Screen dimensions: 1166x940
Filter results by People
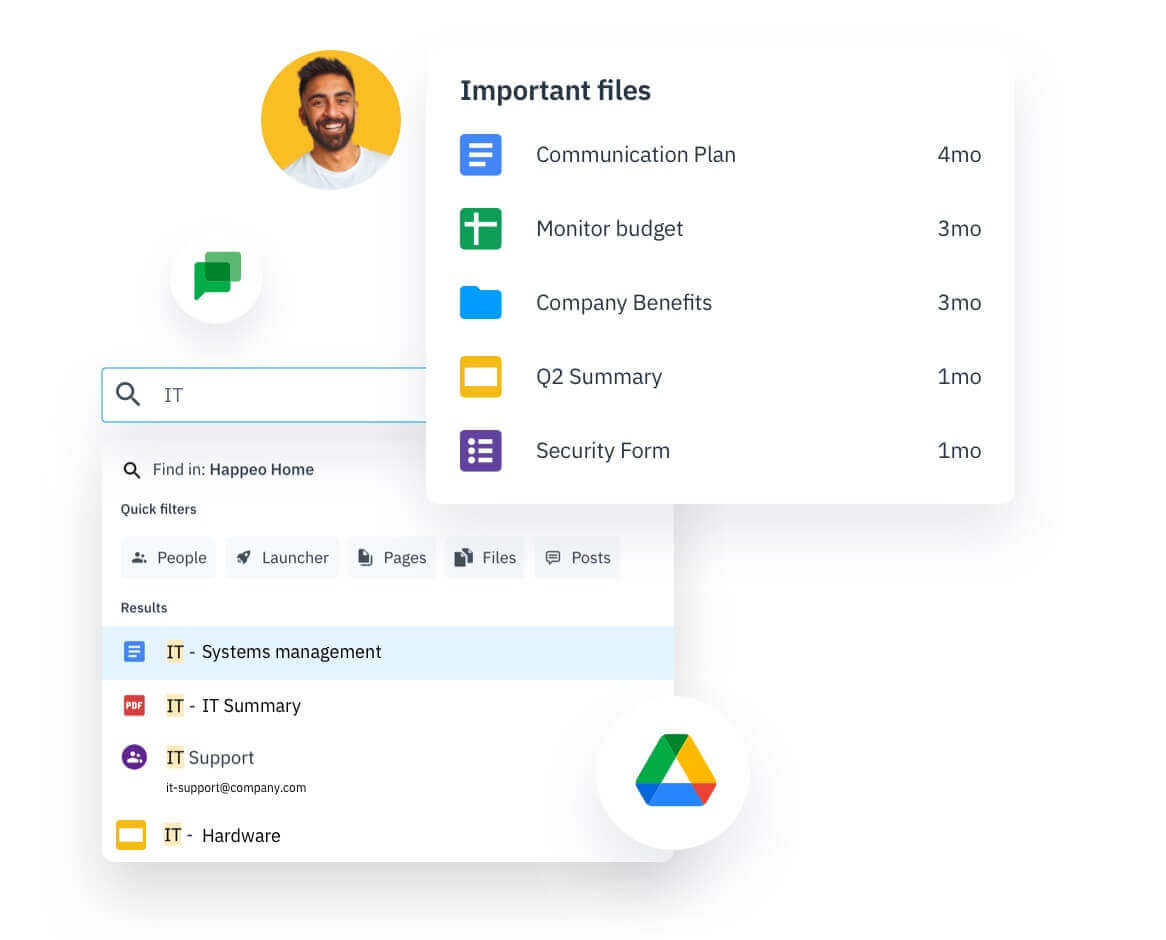168,558
